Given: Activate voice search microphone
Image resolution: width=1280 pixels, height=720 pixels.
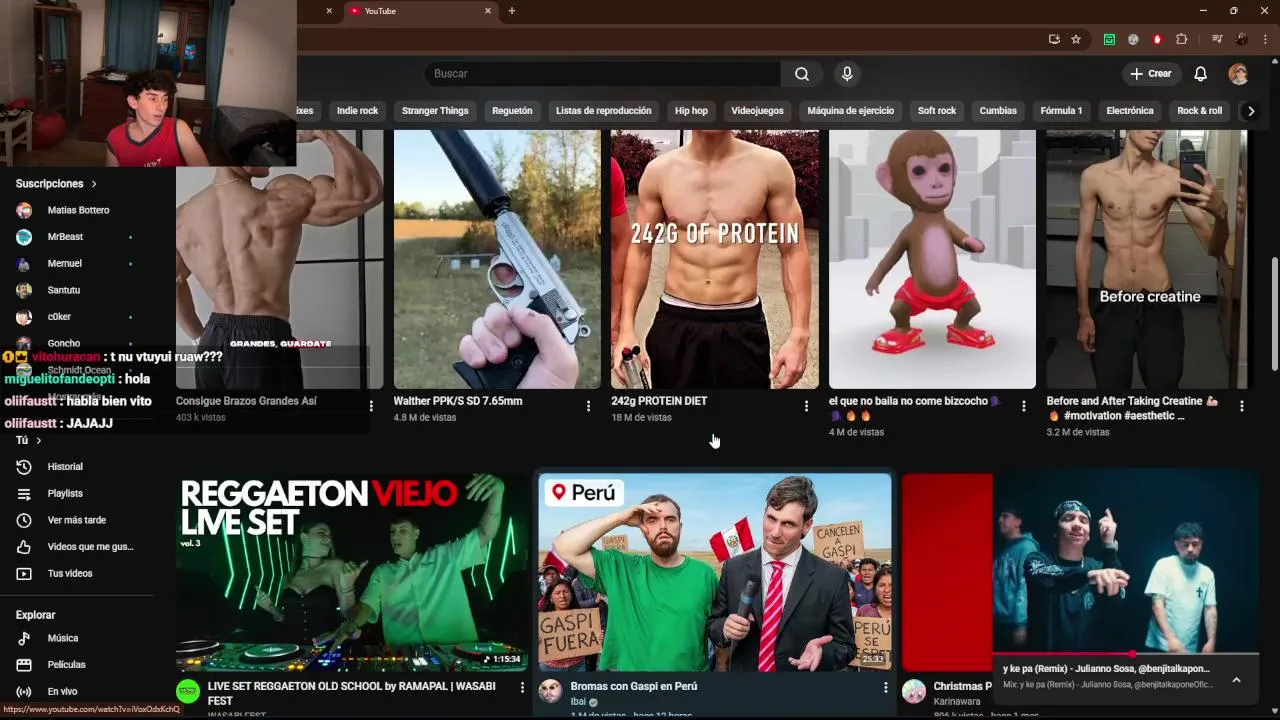Looking at the screenshot, I should [x=847, y=74].
